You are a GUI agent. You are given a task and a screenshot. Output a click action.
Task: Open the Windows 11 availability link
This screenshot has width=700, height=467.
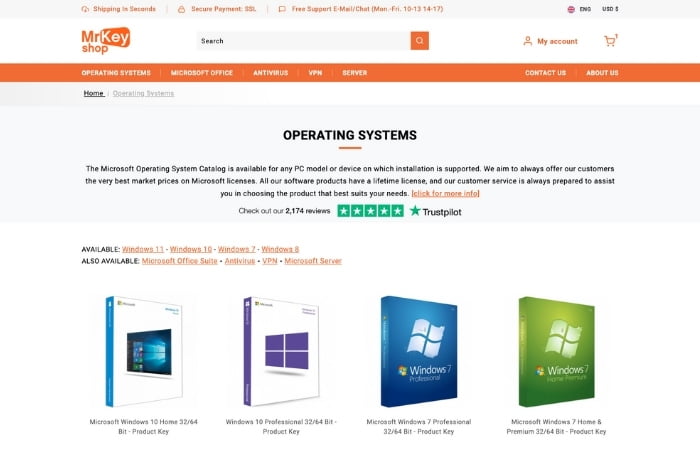tap(143, 249)
